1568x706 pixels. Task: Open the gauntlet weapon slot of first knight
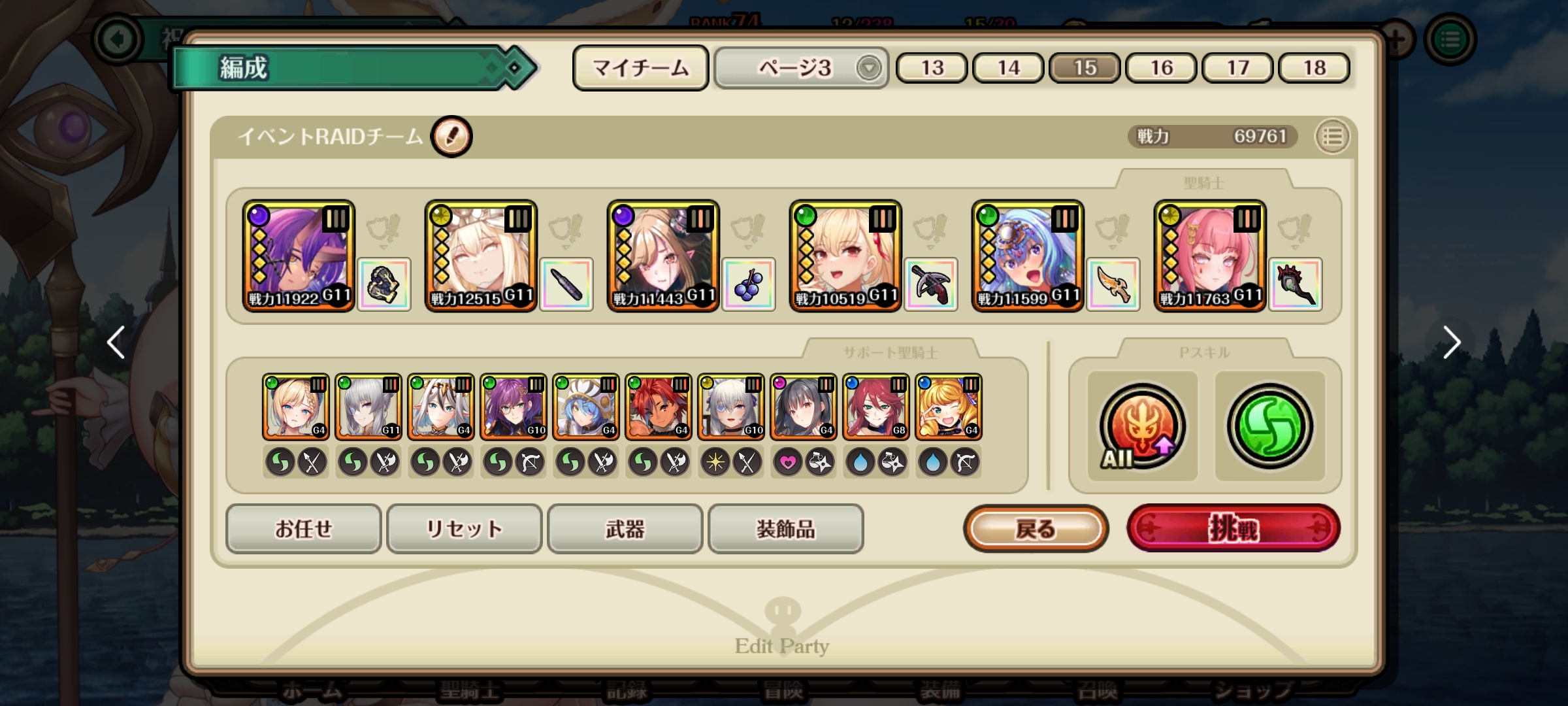coord(384,284)
